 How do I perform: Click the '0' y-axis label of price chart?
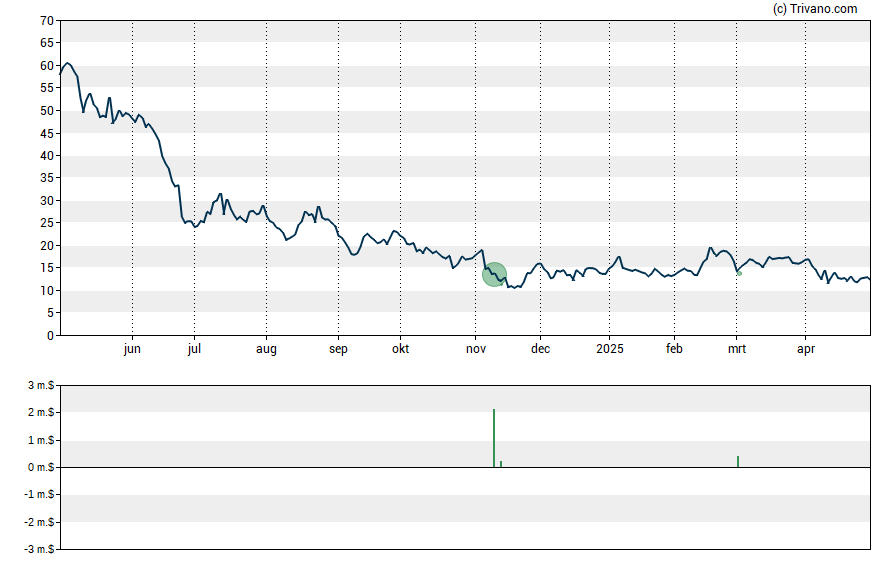click(50, 336)
